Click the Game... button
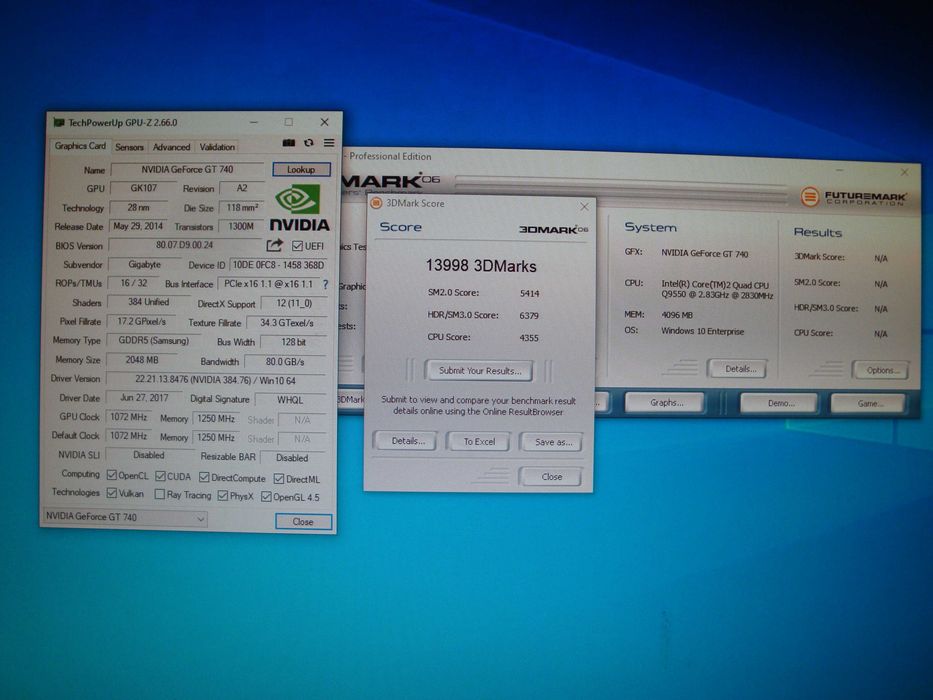Image resolution: width=933 pixels, height=700 pixels. [x=870, y=404]
